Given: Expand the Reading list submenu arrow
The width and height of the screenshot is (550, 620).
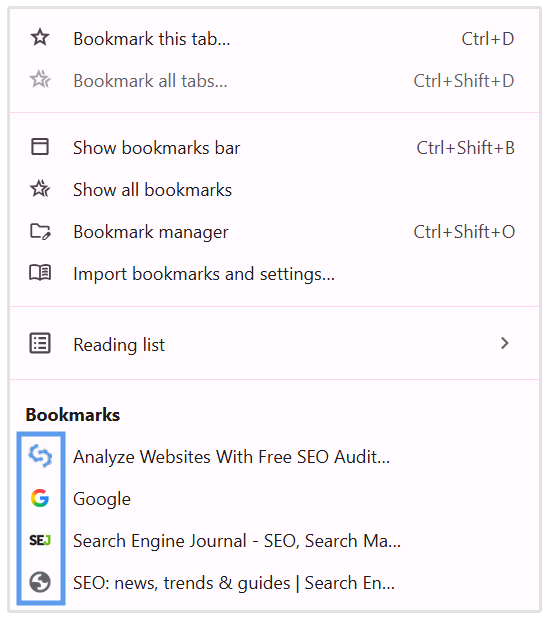Looking at the screenshot, I should (505, 343).
